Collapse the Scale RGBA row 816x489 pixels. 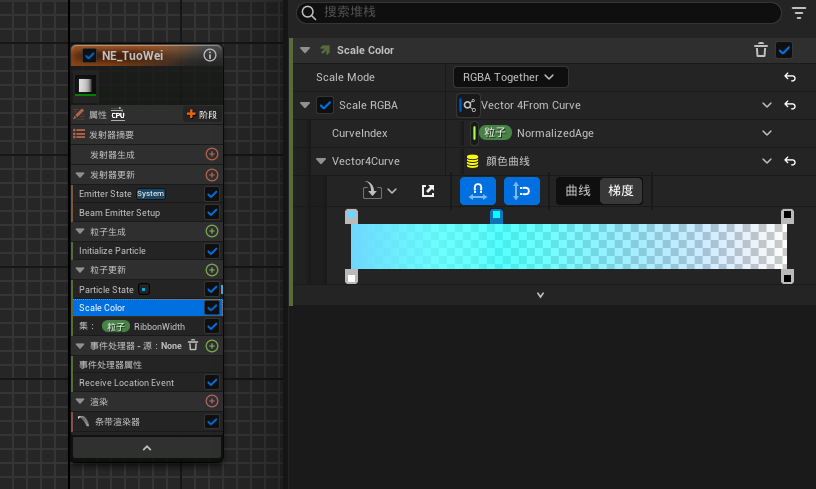pyautogui.click(x=305, y=105)
